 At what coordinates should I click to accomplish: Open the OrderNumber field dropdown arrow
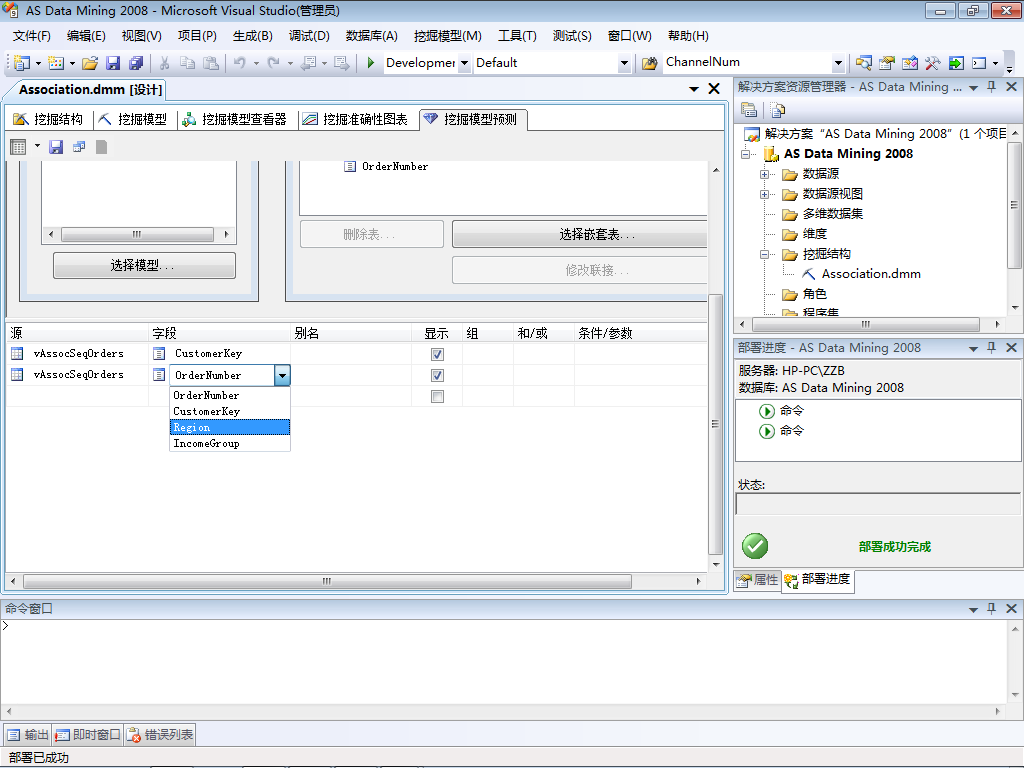(x=282, y=376)
